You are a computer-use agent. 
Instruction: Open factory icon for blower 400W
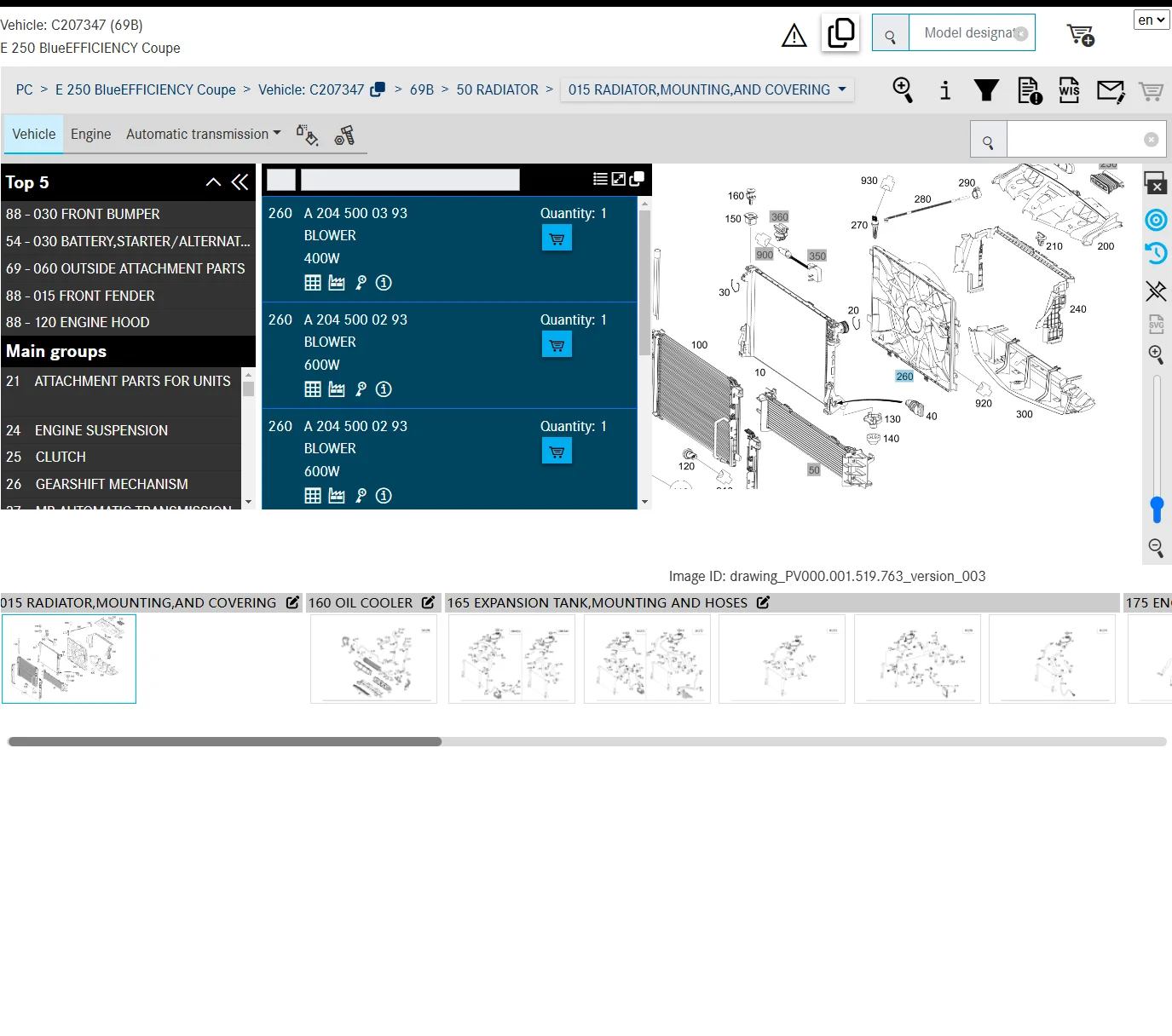coord(337,283)
